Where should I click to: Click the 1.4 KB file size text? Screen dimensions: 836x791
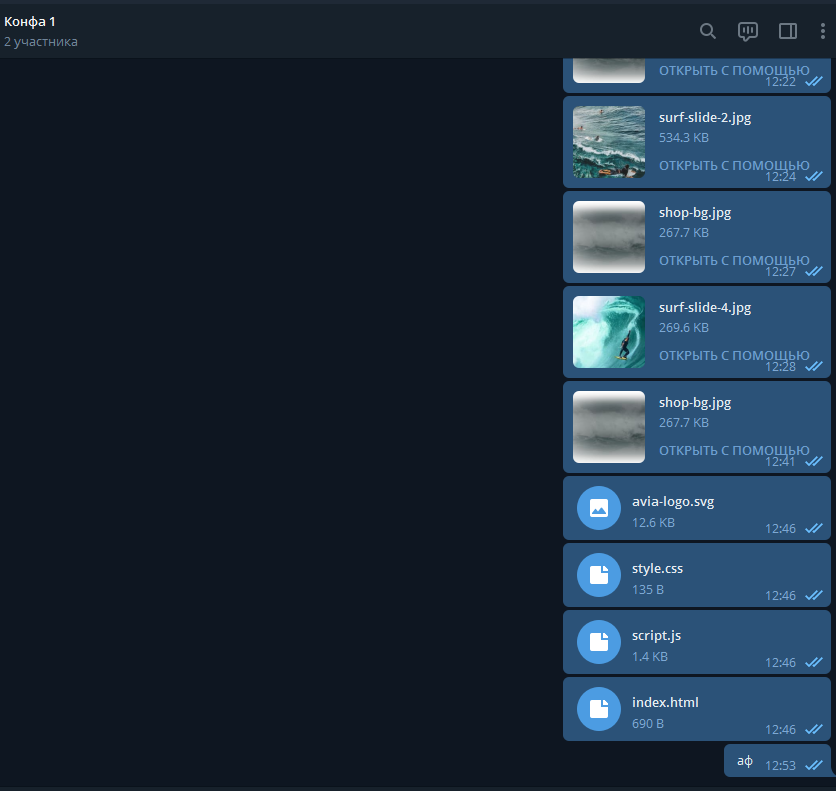click(649, 657)
